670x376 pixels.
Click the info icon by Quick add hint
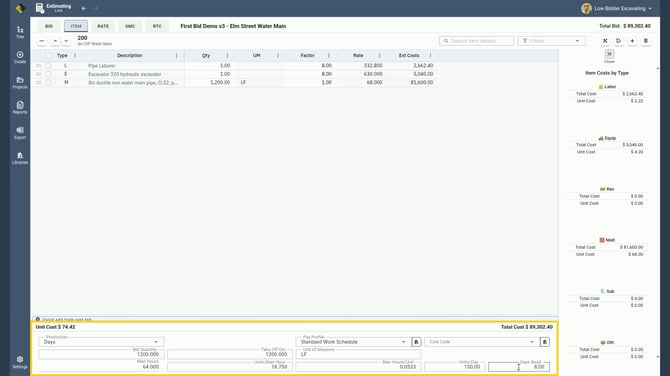tap(38, 319)
